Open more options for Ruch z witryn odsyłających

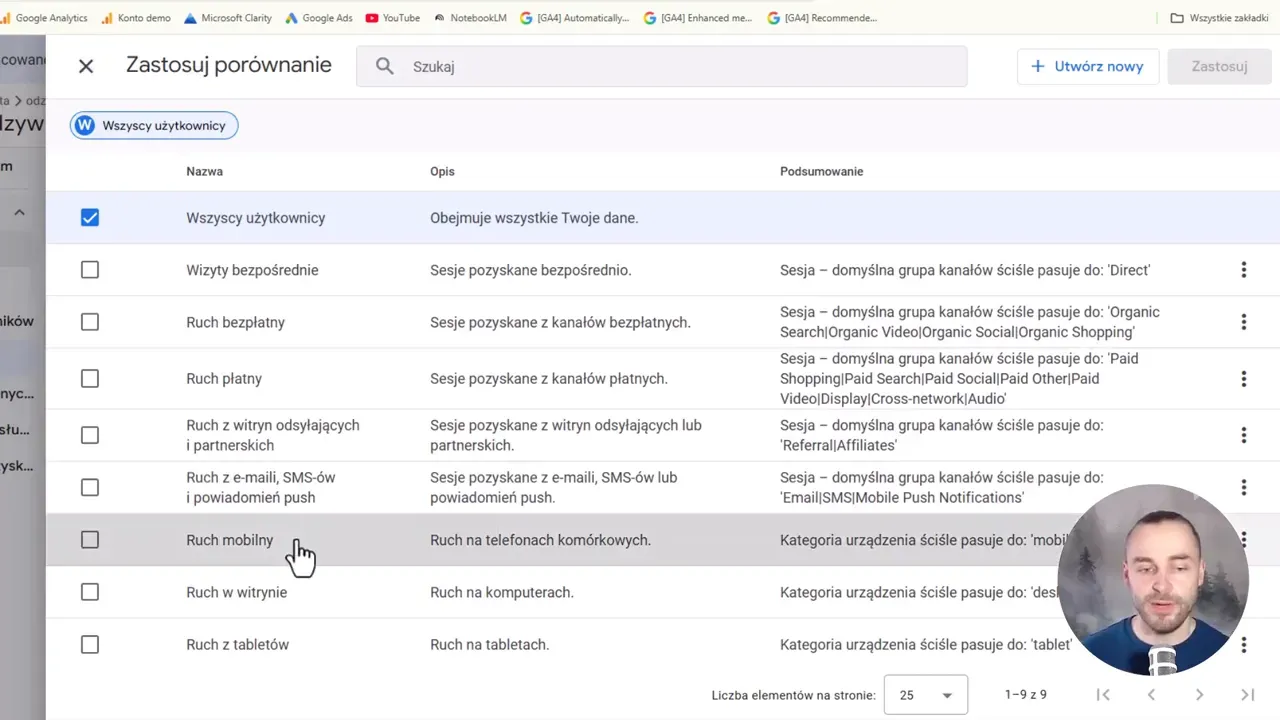pos(1244,435)
